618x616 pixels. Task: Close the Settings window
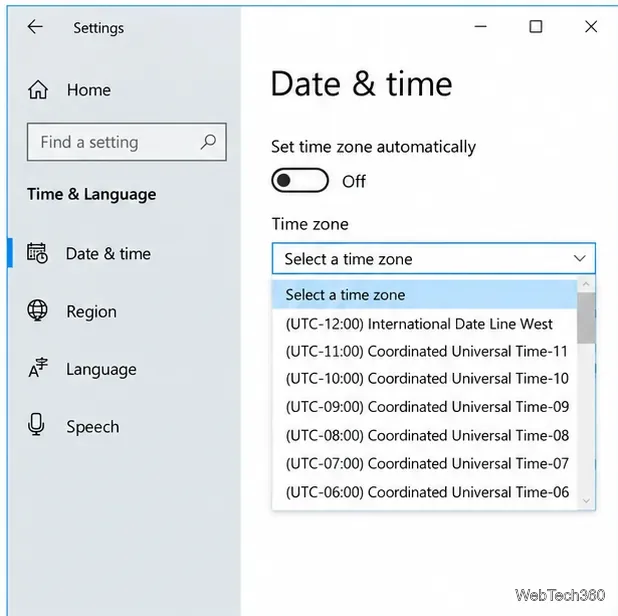coord(591,27)
